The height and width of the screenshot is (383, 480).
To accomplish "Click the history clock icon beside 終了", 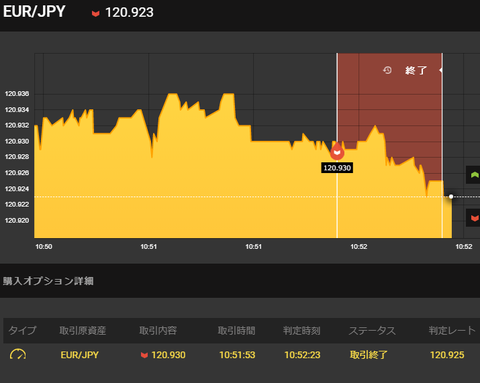I will click(x=387, y=70).
